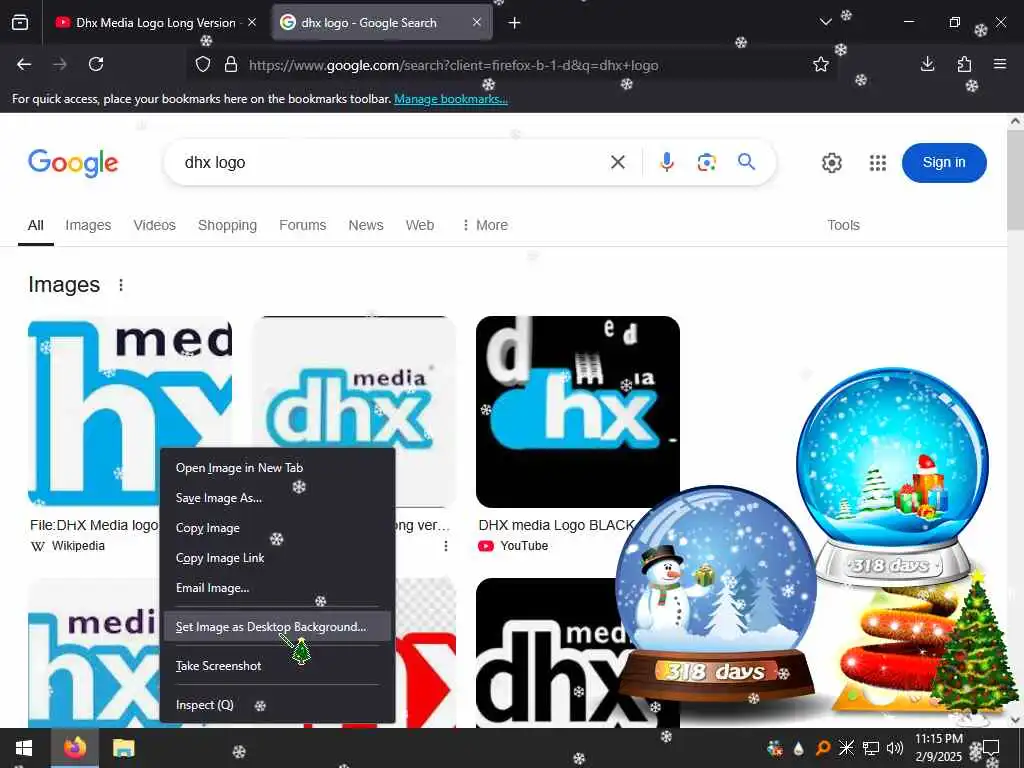This screenshot has width=1024, height=768.
Task: Open the Firefox downloads panel
Action: tap(927, 64)
